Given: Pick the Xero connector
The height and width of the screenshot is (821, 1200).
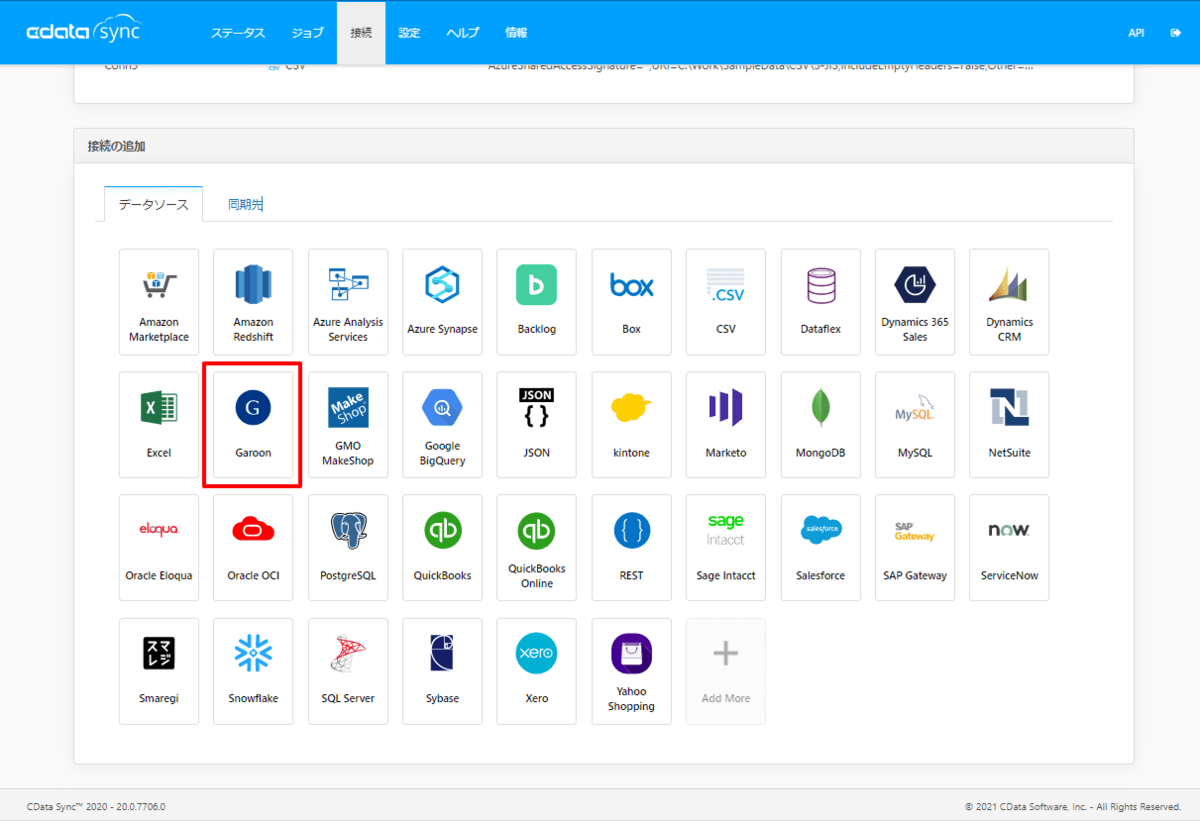Looking at the screenshot, I should (x=537, y=671).
